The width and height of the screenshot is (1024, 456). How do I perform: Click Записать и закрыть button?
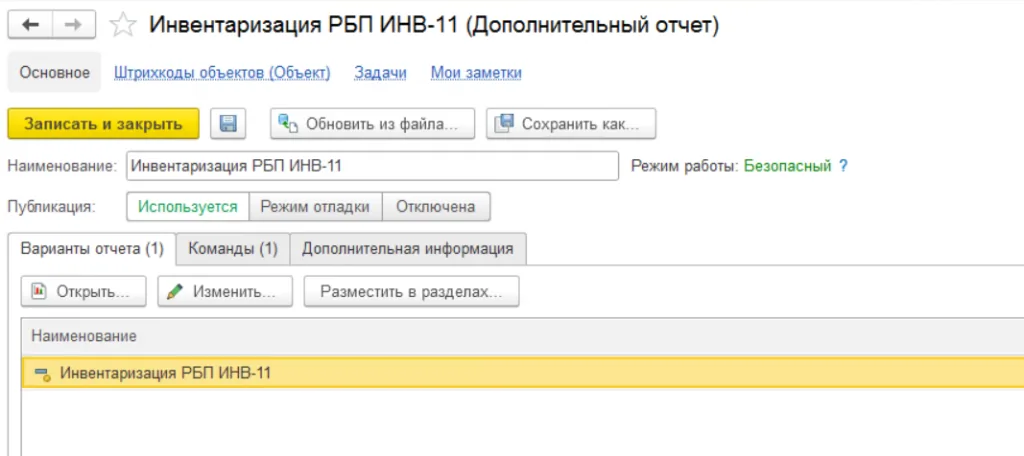[x=103, y=123]
